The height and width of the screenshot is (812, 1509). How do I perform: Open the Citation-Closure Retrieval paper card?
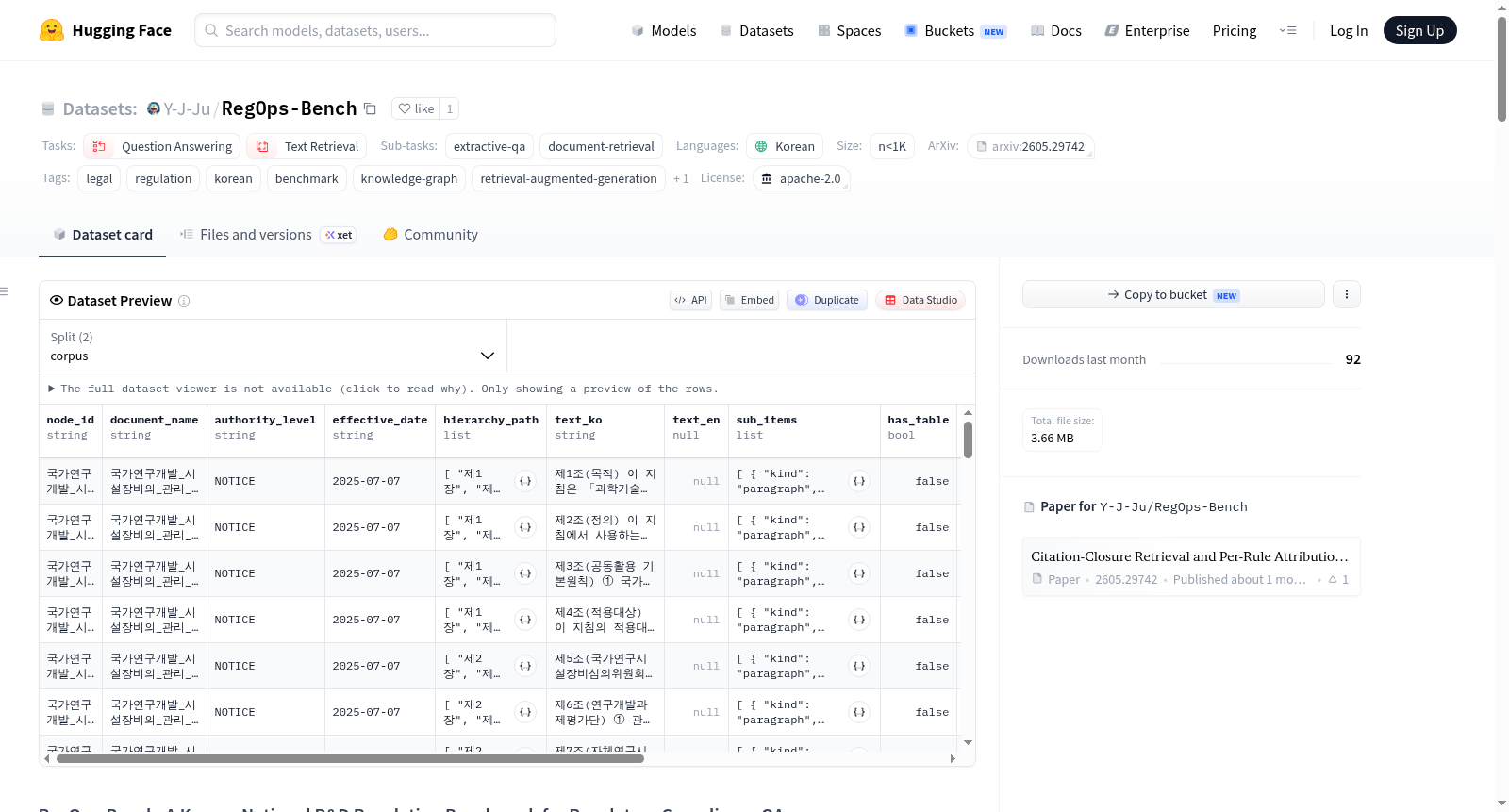click(x=1190, y=567)
